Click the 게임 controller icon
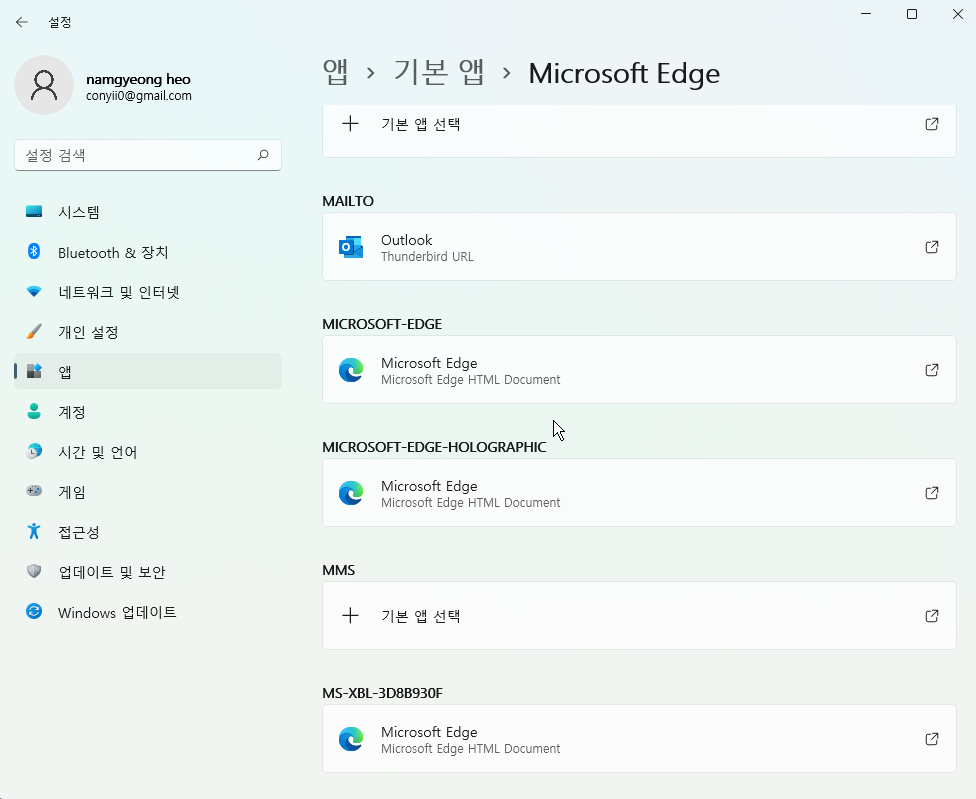This screenshot has height=799, width=976. click(x=34, y=491)
